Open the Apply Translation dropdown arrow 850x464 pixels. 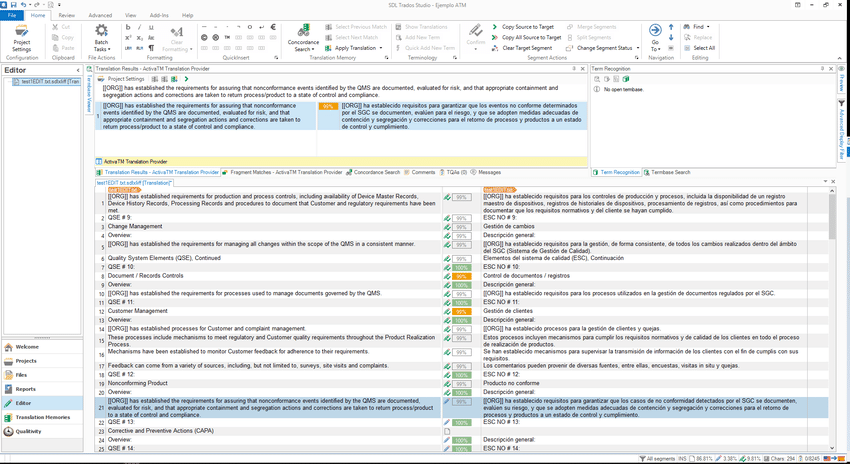pos(381,48)
